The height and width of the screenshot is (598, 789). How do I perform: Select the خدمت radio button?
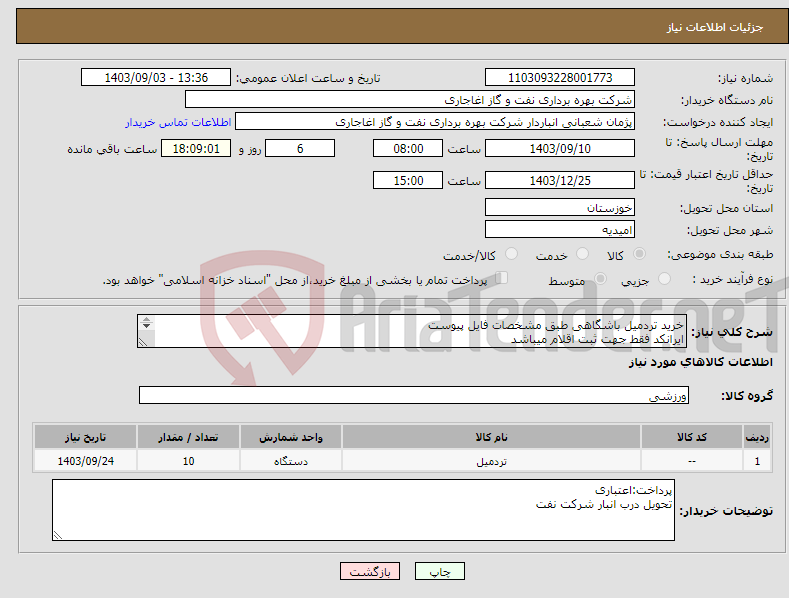point(582,254)
